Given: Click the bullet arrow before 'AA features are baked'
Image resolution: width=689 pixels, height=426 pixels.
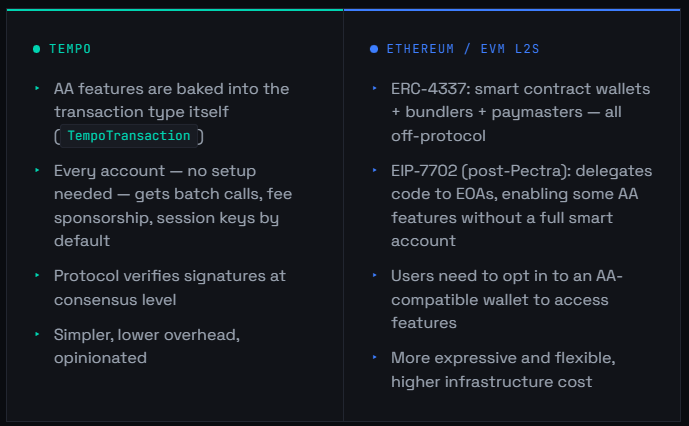Looking at the screenshot, I should pos(37,89).
